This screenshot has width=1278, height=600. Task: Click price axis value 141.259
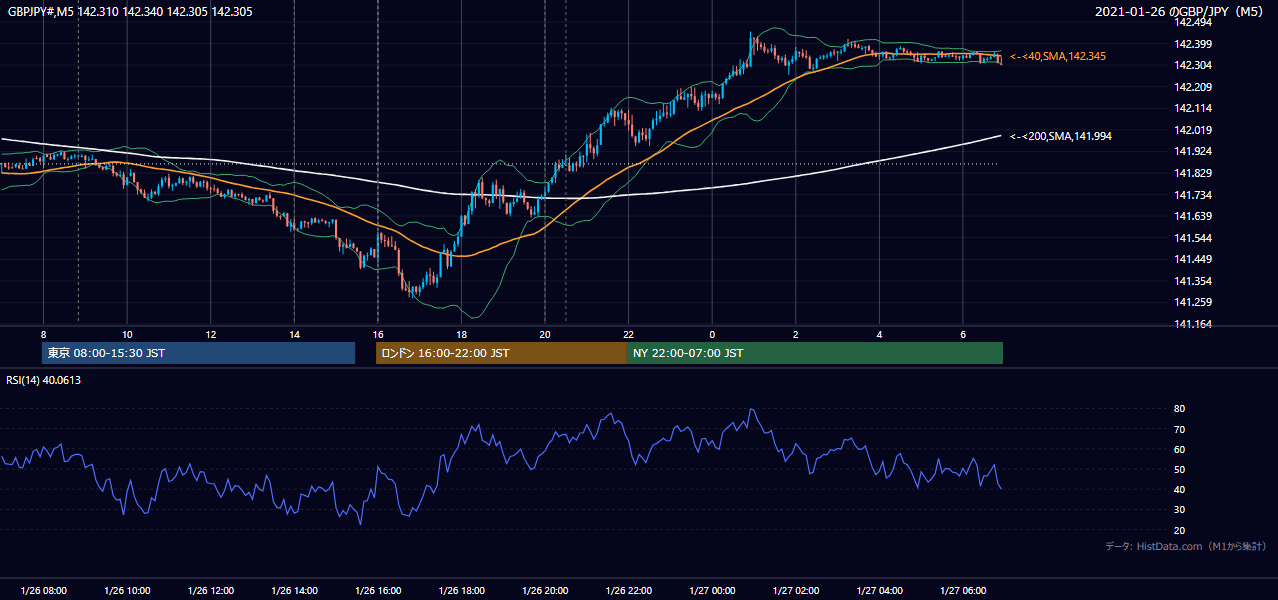click(1192, 302)
